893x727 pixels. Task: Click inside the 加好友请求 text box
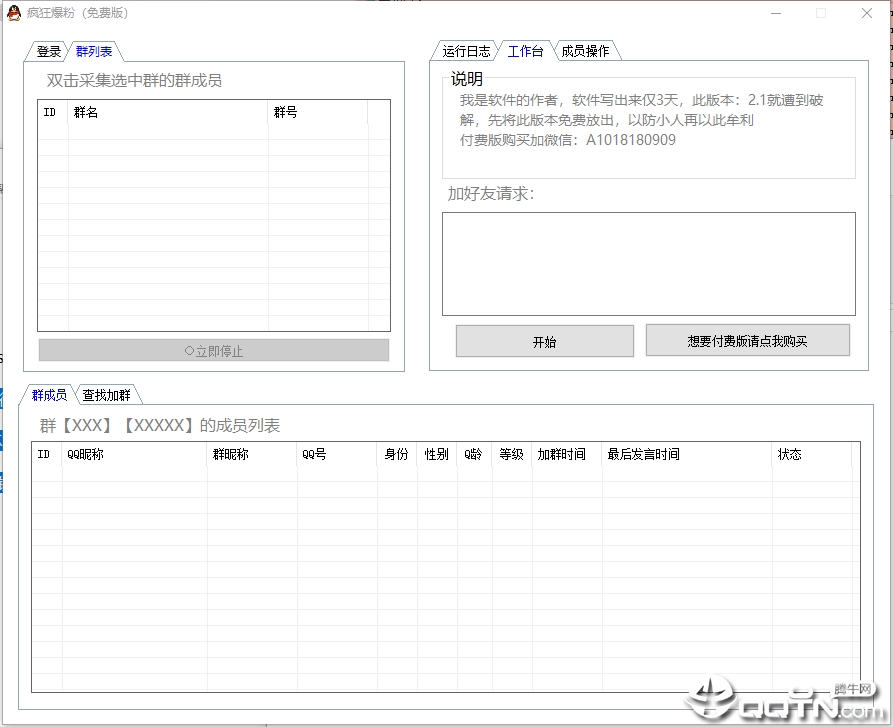coord(649,264)
